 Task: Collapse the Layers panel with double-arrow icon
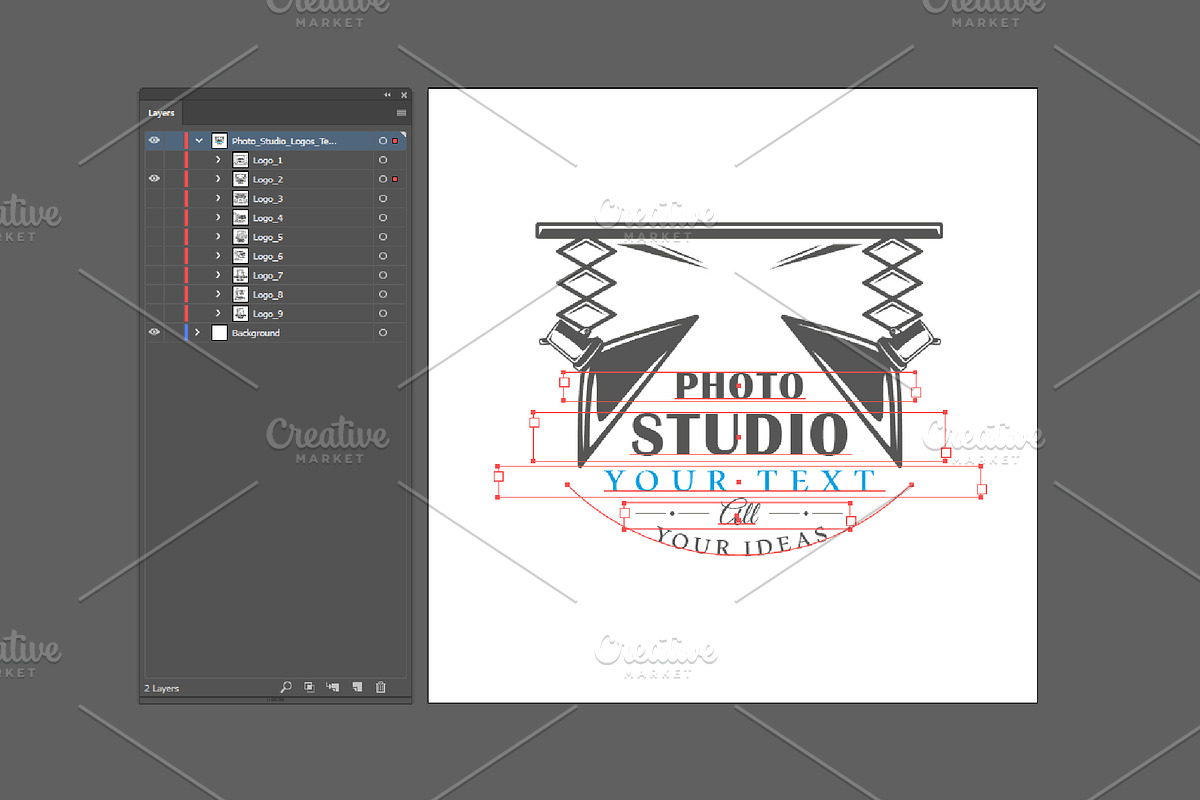388,95
